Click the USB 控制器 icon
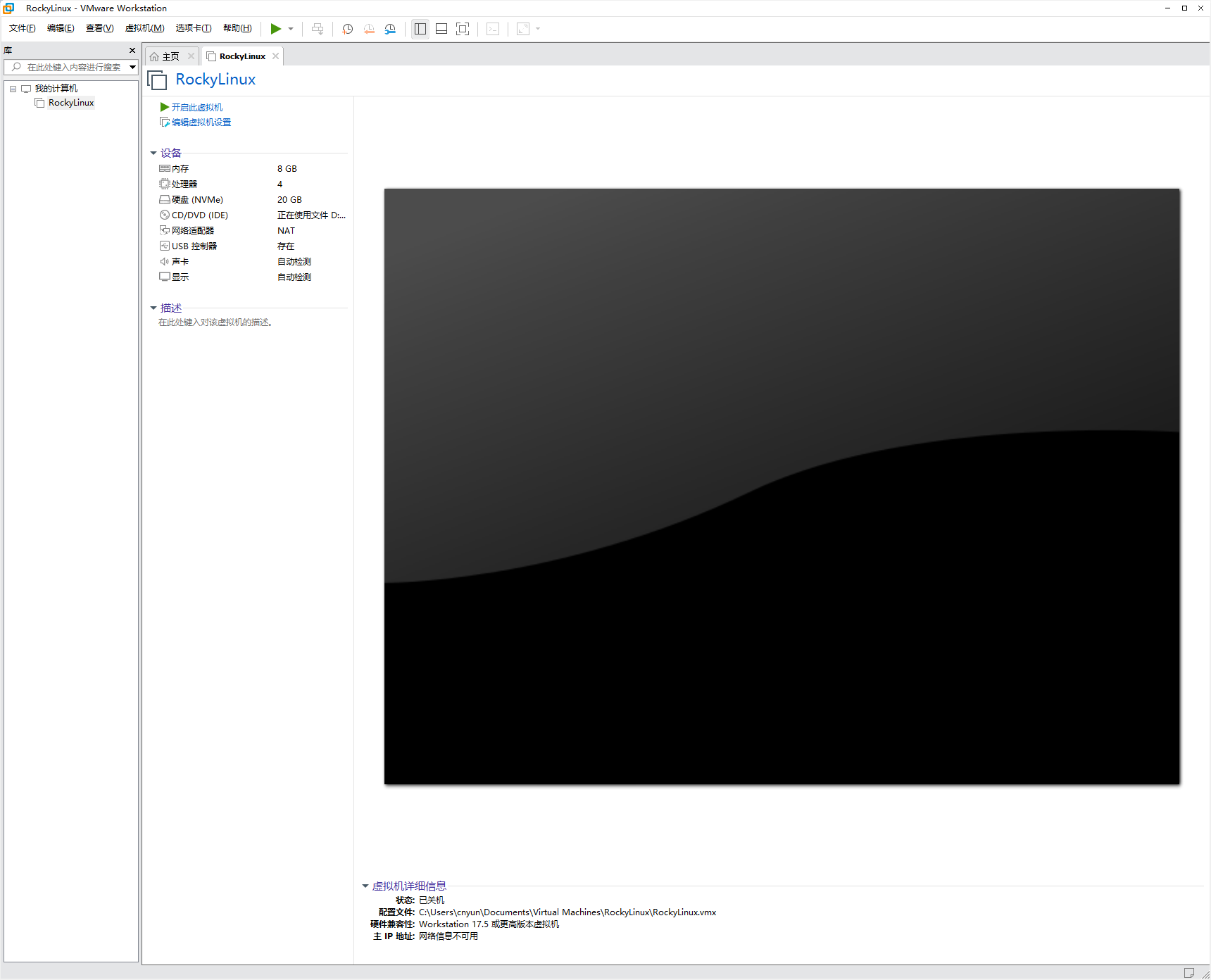The height and width of the screenshot is (980, 1211). [165, 246]
